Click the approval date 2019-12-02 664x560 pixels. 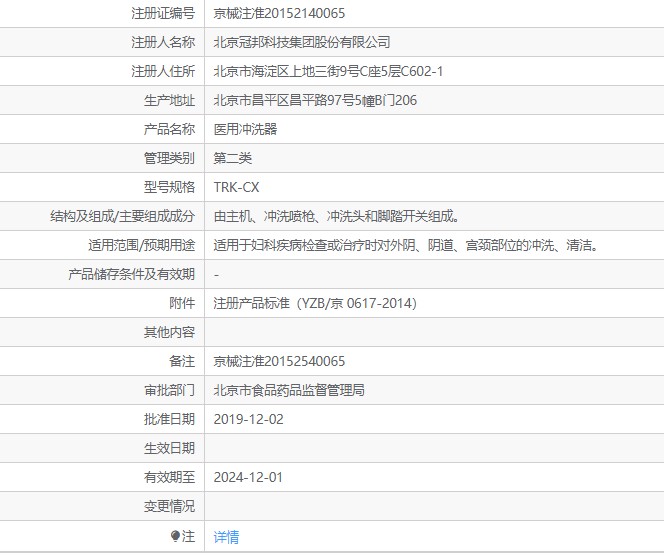[249, 419]
